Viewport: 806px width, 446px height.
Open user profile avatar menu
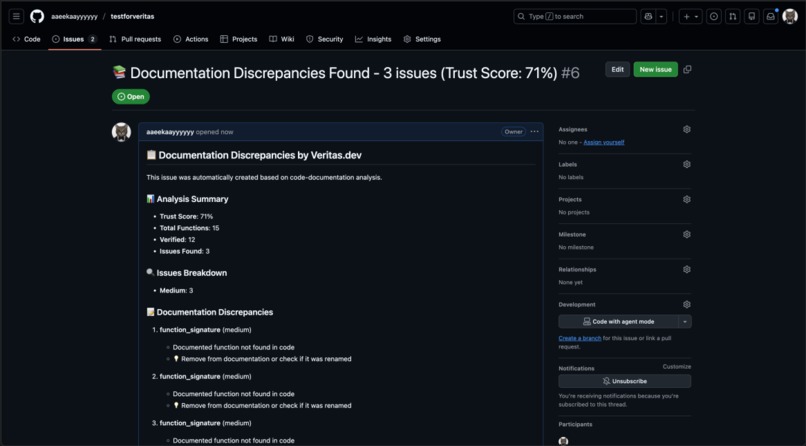pyautogui.click(x=790, y=16)
